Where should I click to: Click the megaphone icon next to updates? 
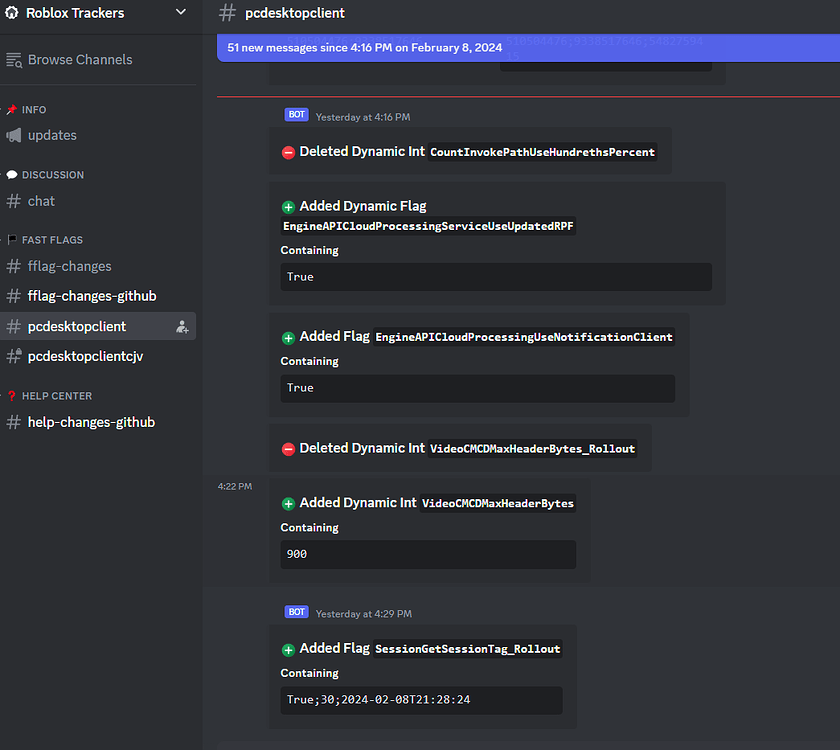[x=14, y=135]
